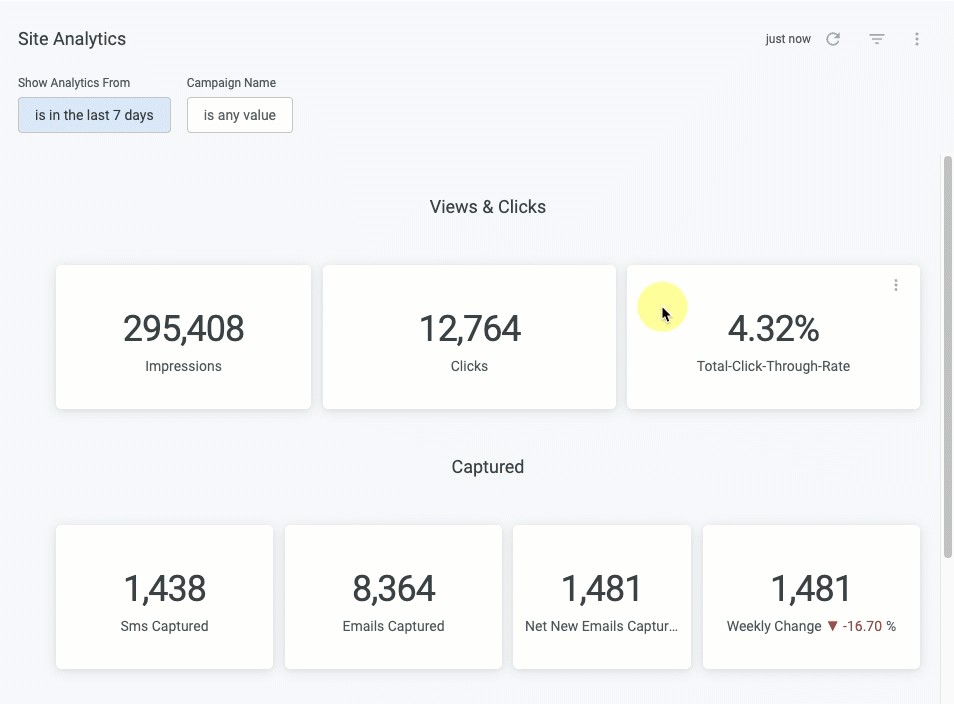This screenshot has height=704, width=954.
Task: Click the 'just now' last-updated text
Action: click(788, 39)
